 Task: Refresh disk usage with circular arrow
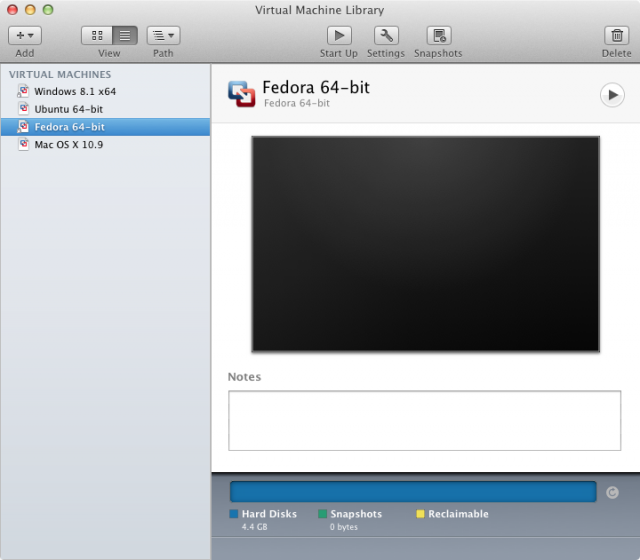612,493
